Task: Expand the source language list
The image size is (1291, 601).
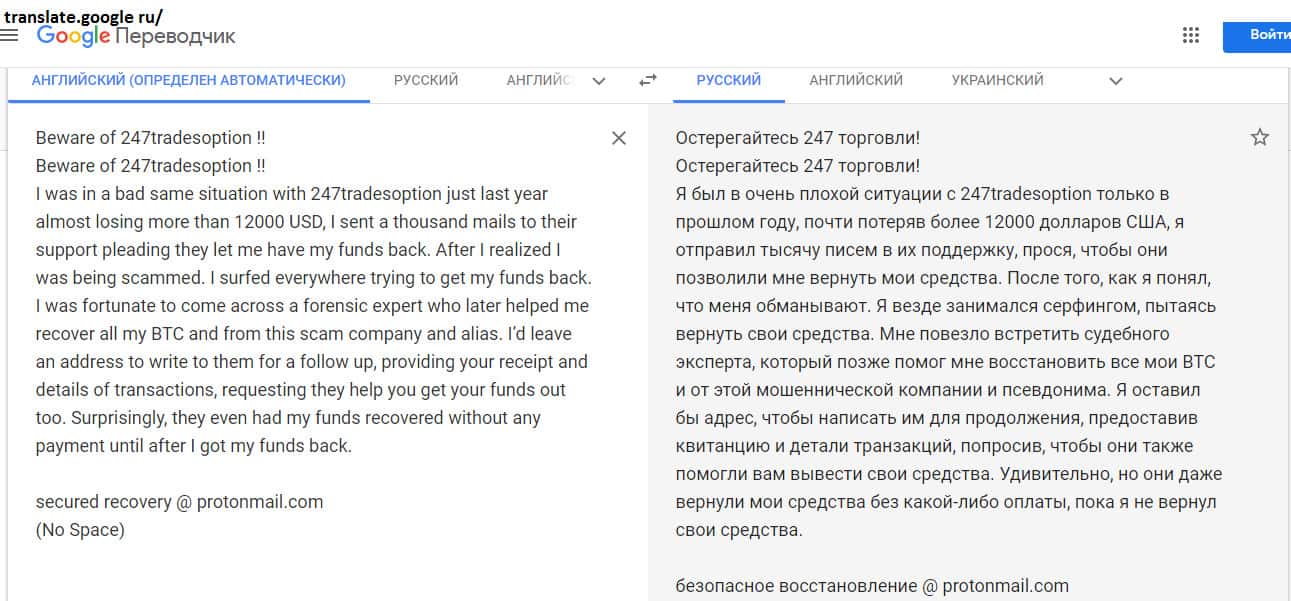Action: (599, 81)
